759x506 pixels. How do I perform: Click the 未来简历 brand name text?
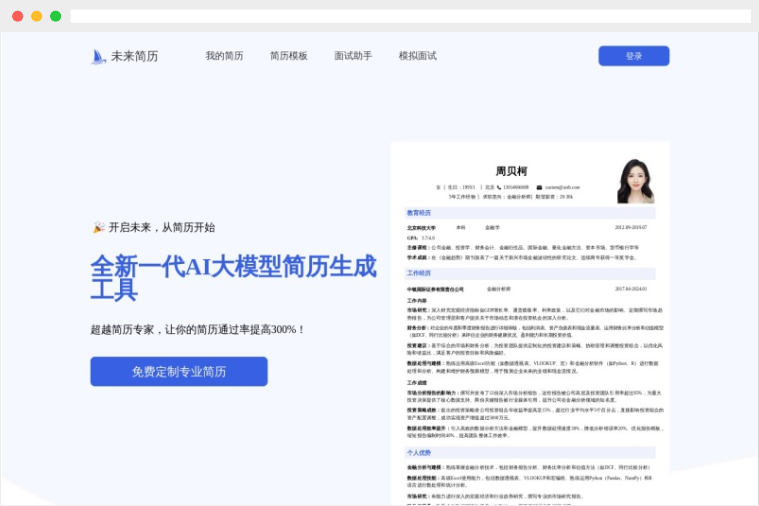(135, 56)
